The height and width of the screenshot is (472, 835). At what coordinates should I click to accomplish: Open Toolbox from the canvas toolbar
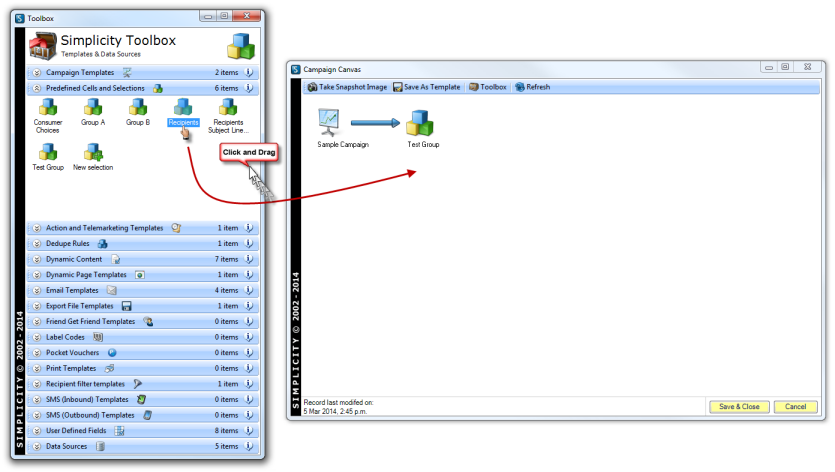pos(487,87)
